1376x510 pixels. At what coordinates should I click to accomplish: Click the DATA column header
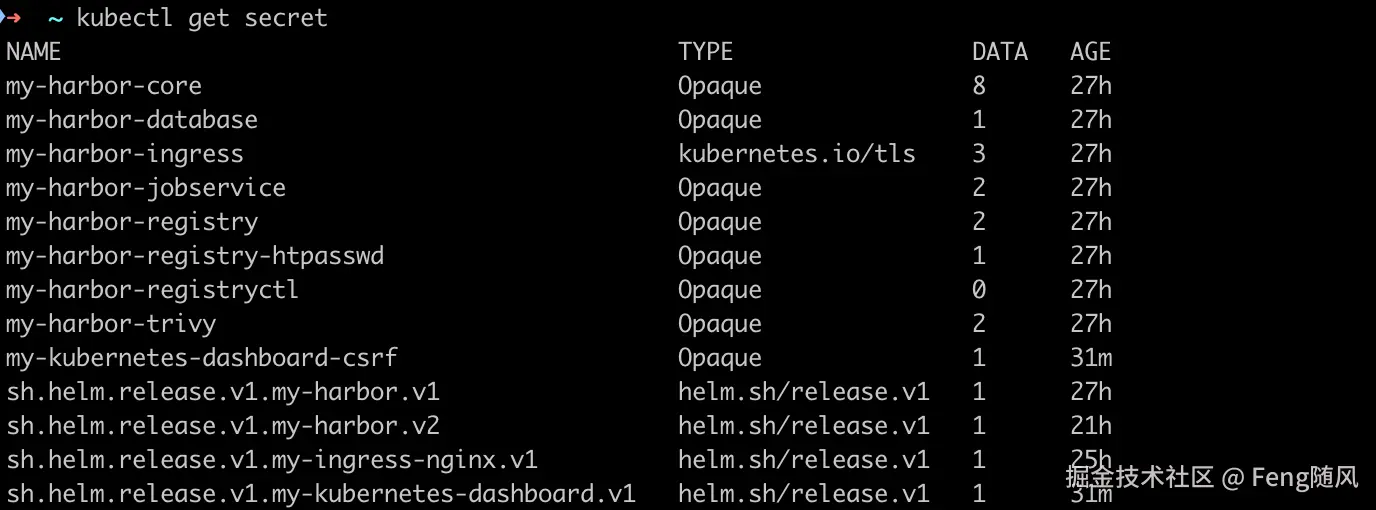[999, 52]
